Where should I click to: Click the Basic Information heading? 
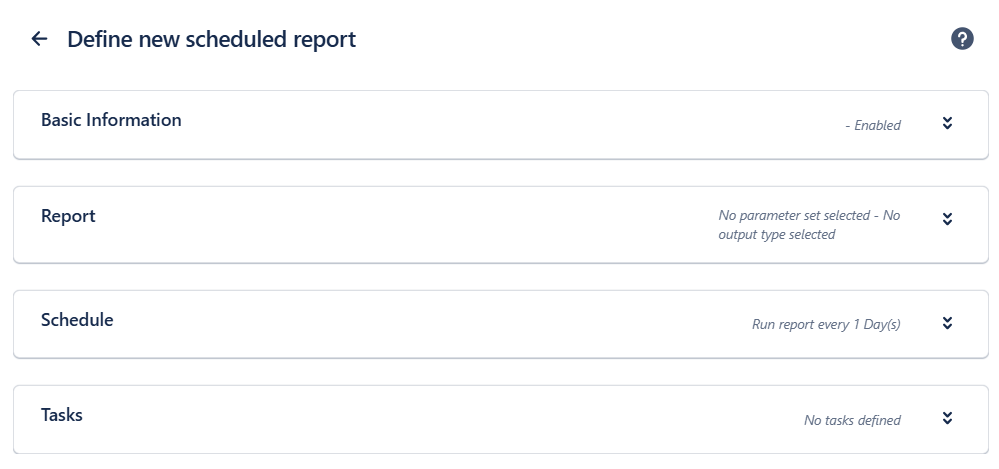pyautogui.click(x=111, y=120)
